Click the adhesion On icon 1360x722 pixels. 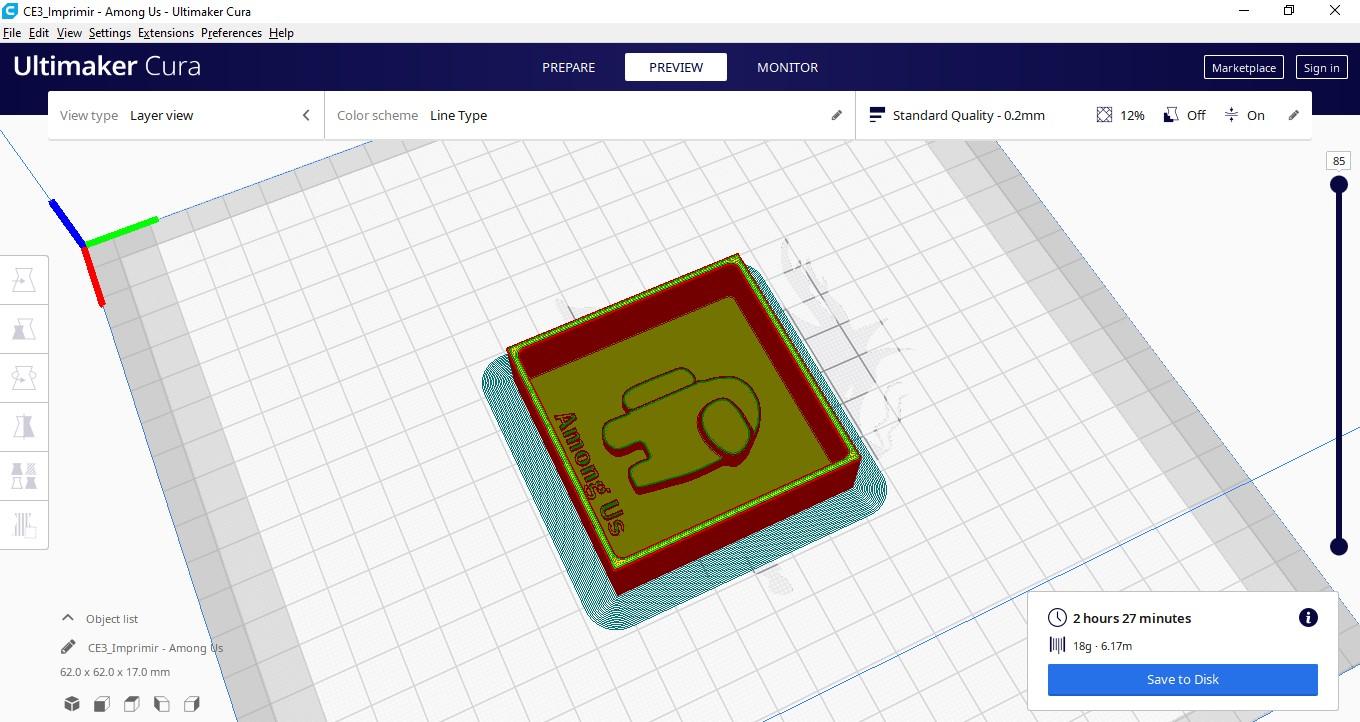pos(1231,115)
